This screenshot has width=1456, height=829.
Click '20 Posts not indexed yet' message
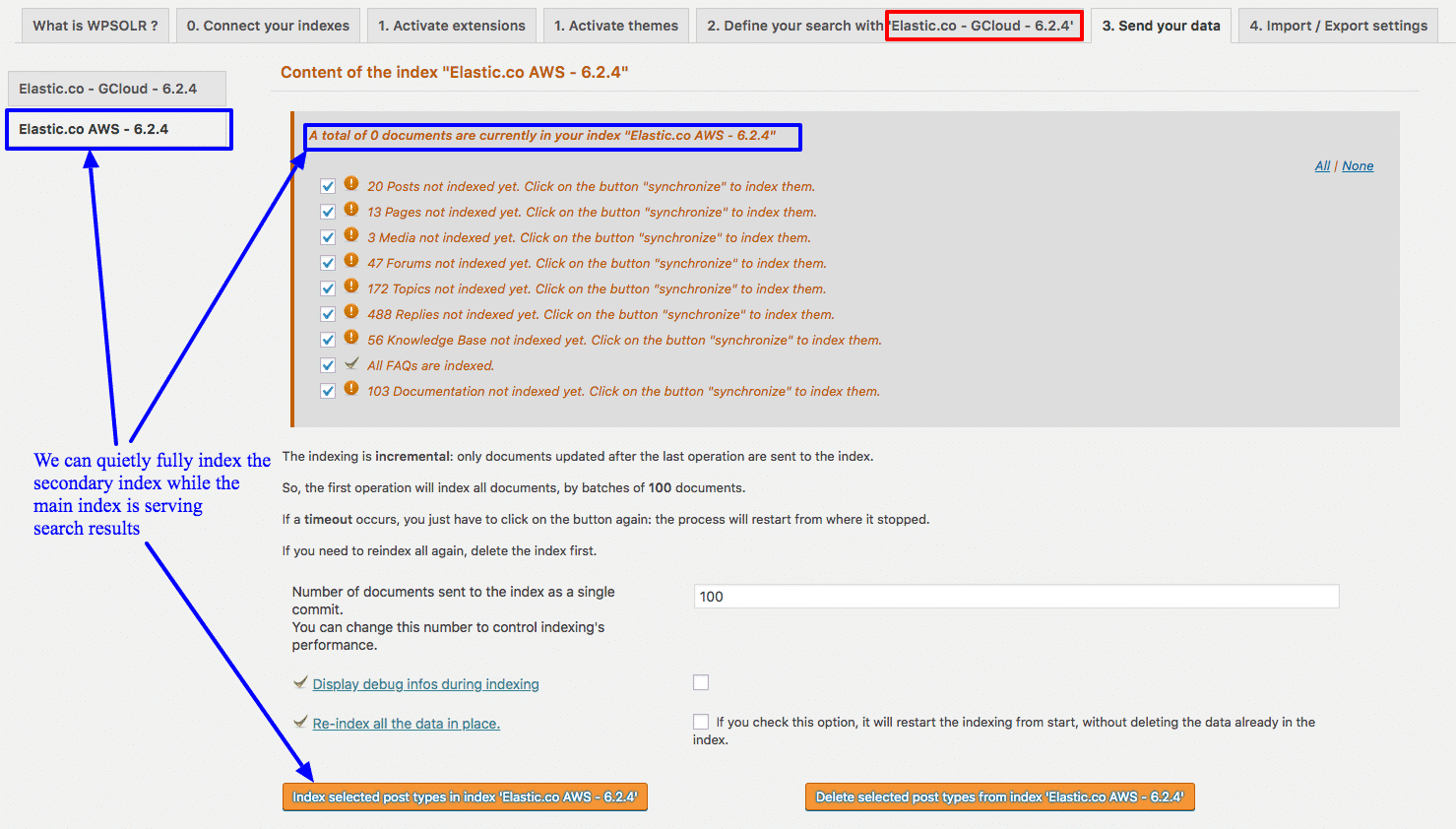(x=591, y=186)
